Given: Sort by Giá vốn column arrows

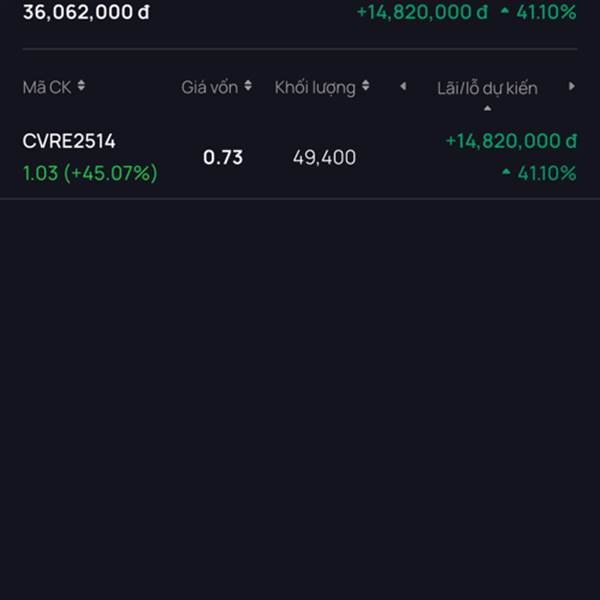Looking at the screenshot, I should (248, 86).
